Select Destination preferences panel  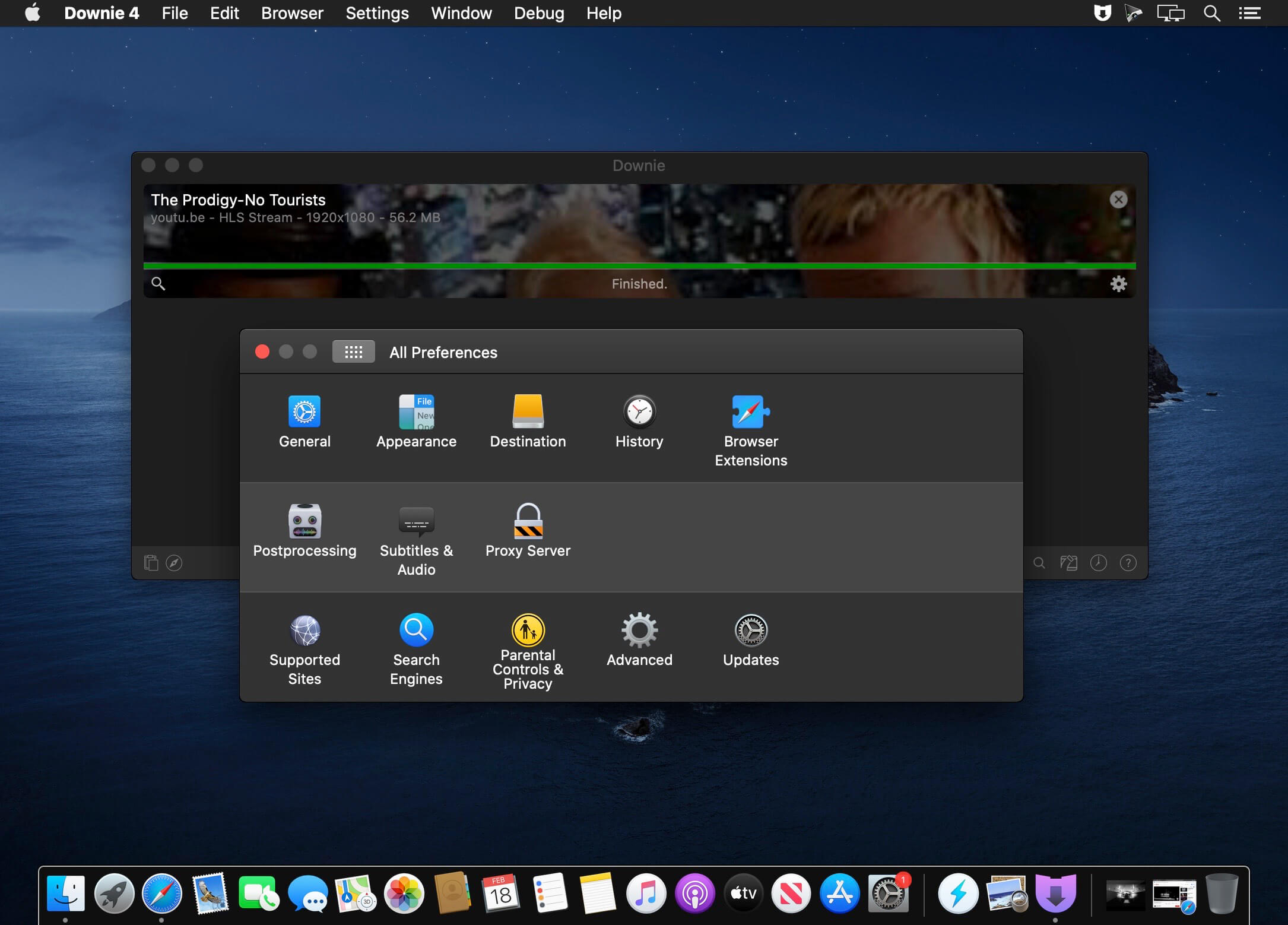pos(527,421)
